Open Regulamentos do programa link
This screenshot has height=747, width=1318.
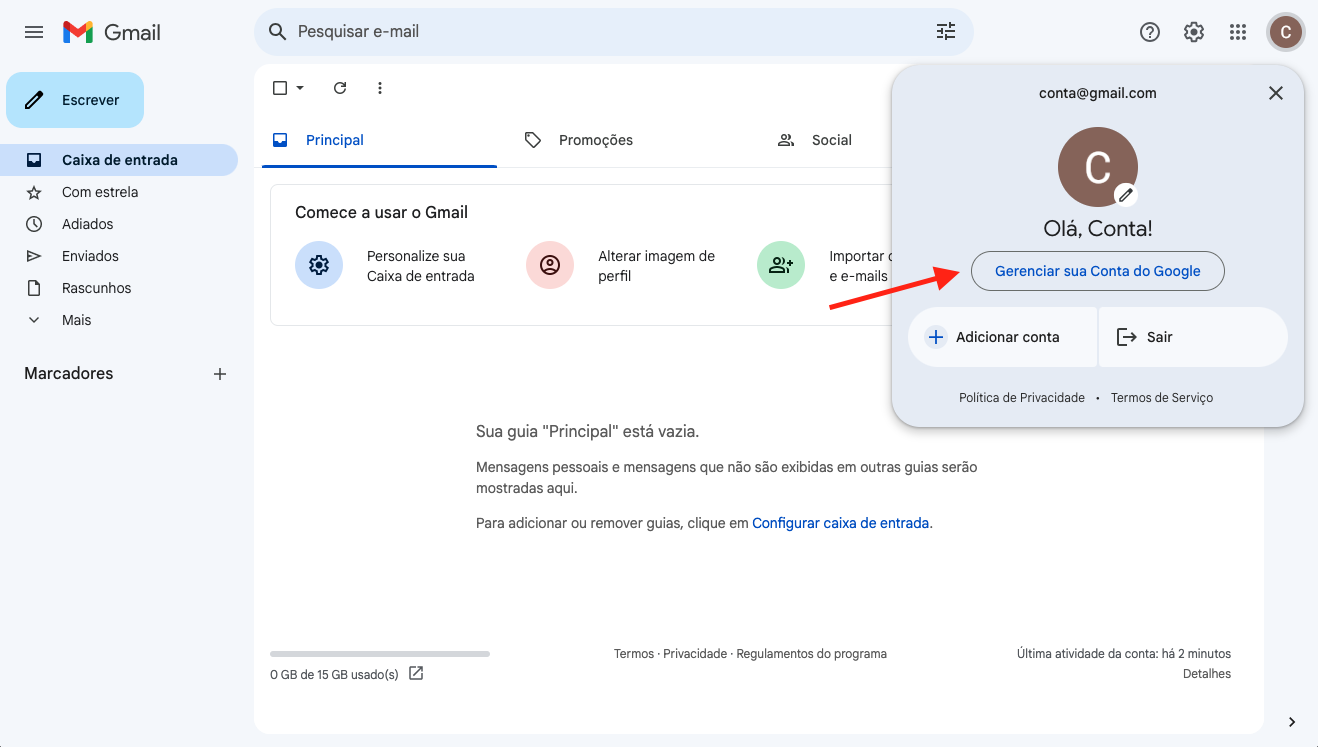[x=812, y=654]
